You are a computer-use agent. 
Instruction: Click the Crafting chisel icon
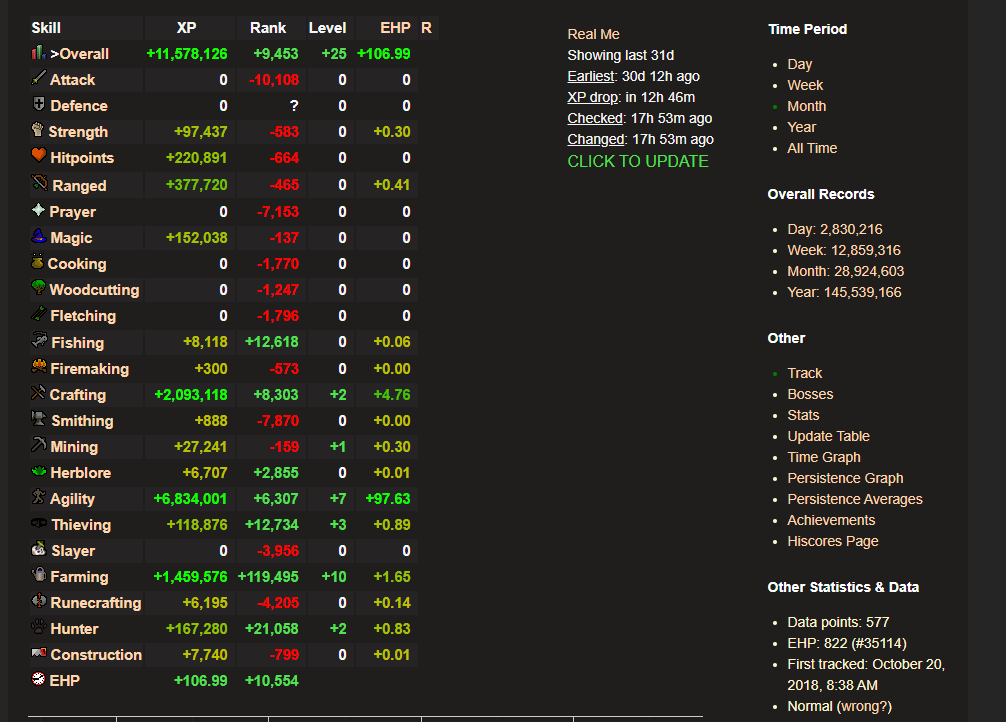(x=38, y=392)
